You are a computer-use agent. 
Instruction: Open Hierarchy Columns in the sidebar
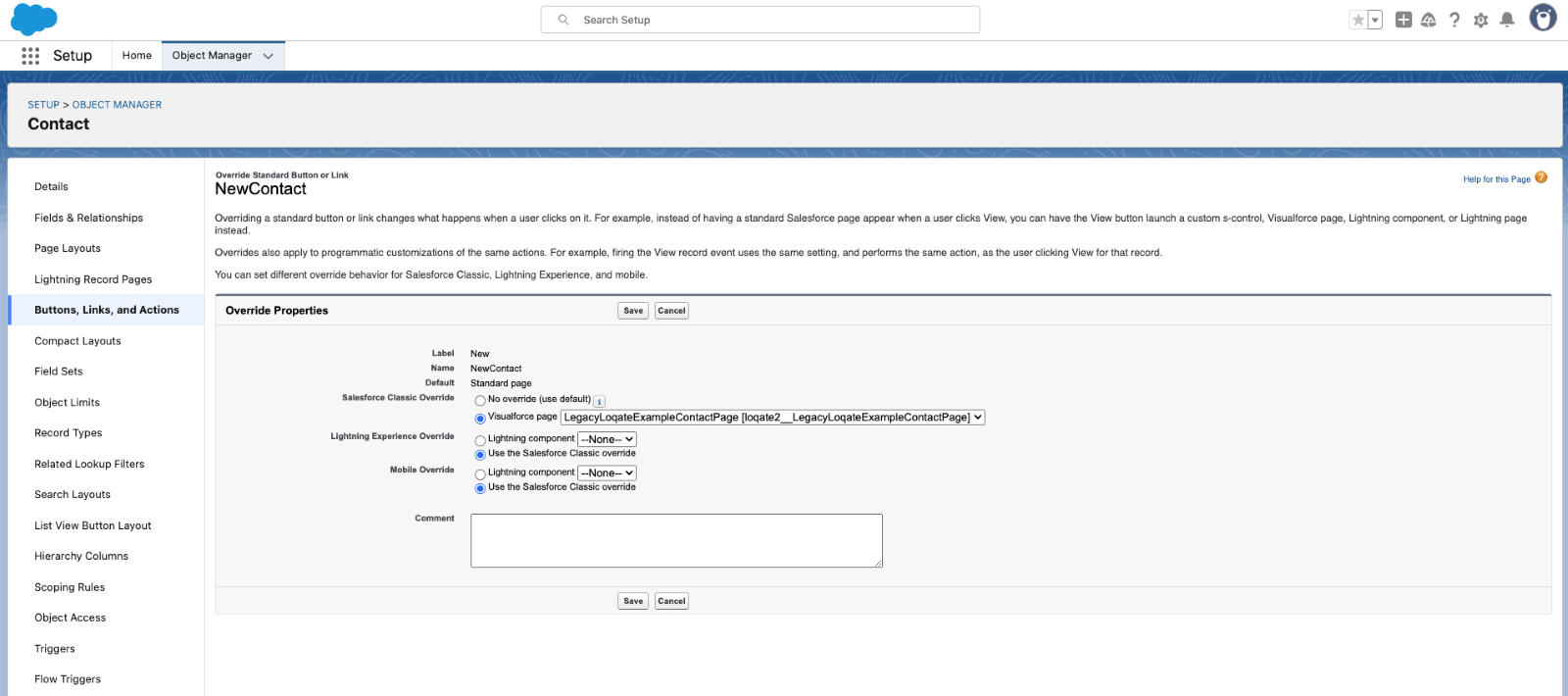(x=81, y=556)
